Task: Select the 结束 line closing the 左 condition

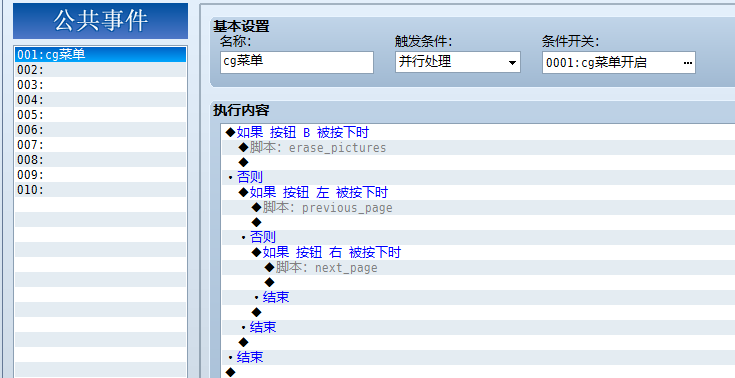Action: click(478, 327)
